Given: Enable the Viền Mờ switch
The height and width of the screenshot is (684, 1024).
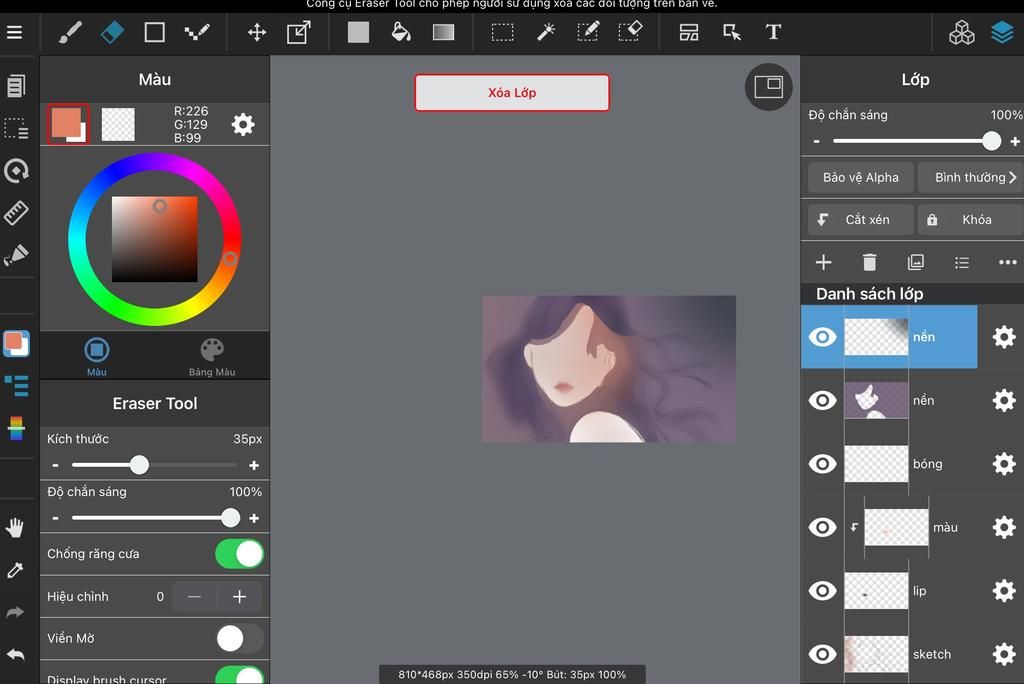Looking at the screenshot, I should click(240, 638).
